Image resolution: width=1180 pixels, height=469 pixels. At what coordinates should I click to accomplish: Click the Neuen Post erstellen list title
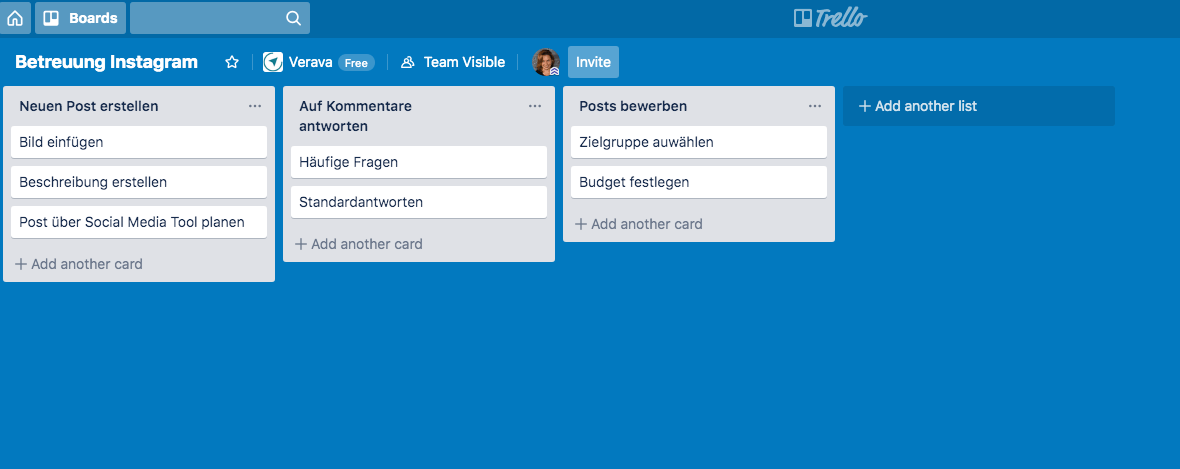(89, 106)
